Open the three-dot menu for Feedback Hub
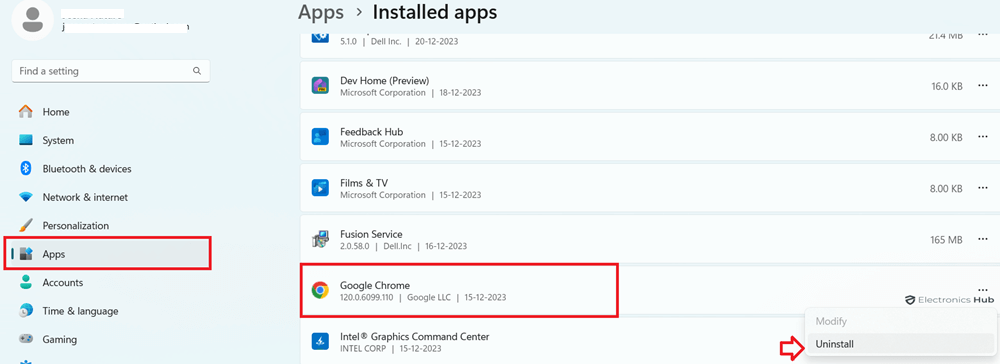 [x=982, y=137]
